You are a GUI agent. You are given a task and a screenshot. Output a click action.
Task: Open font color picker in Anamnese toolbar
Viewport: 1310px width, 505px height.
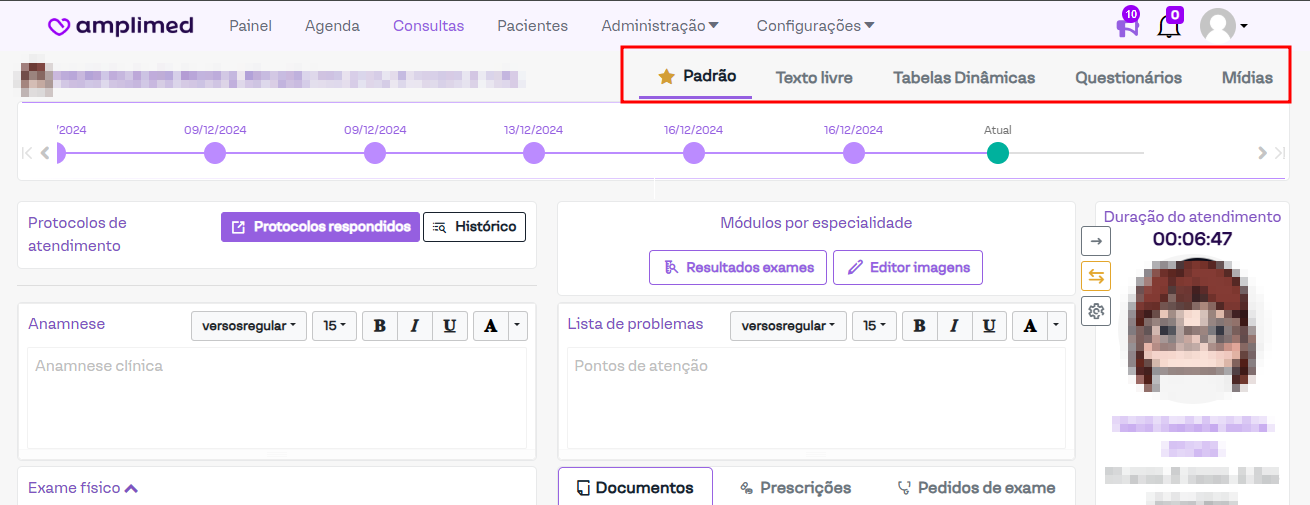(490, 326)
